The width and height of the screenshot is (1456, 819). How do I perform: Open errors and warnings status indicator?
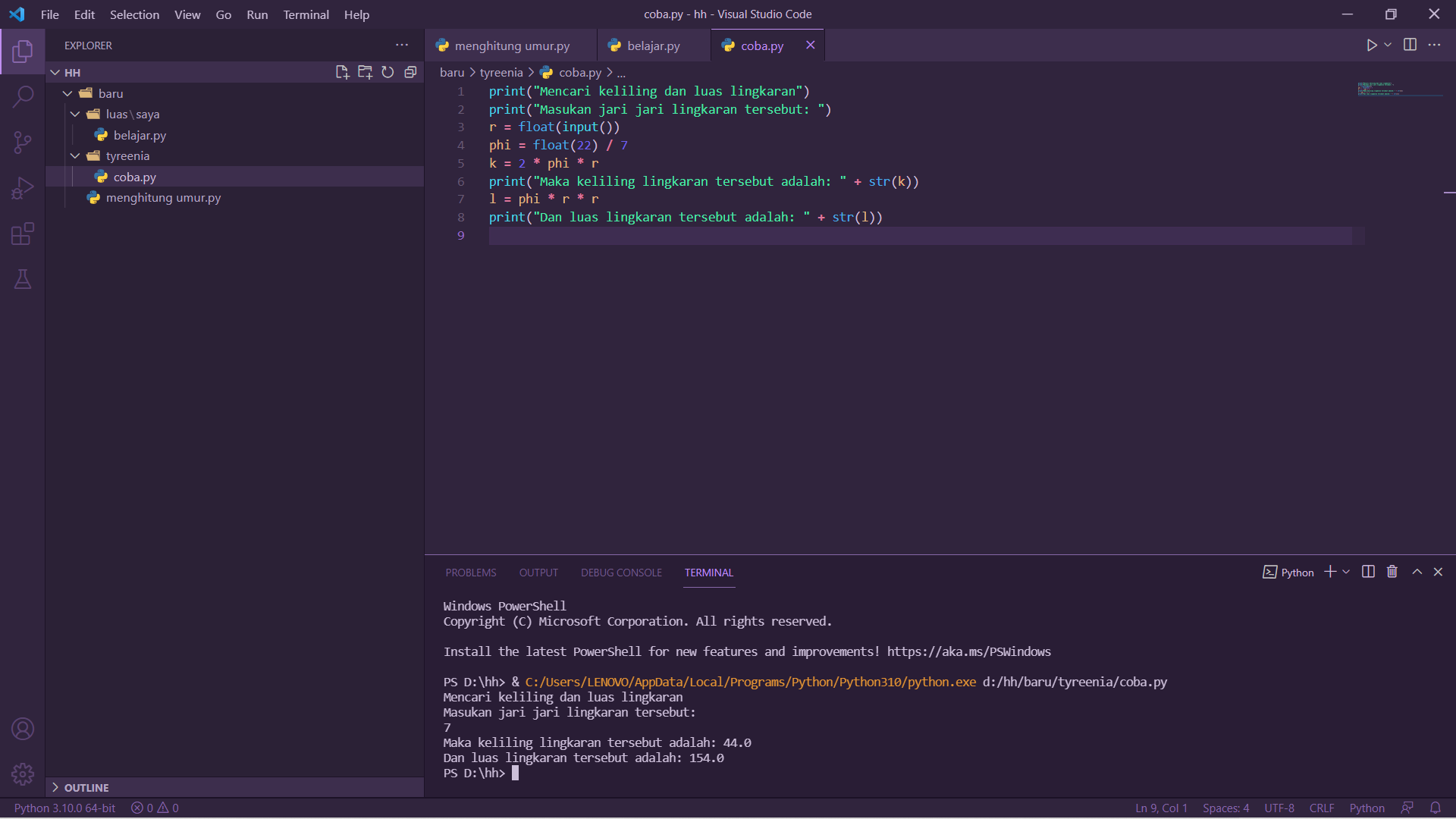point(155,808)
